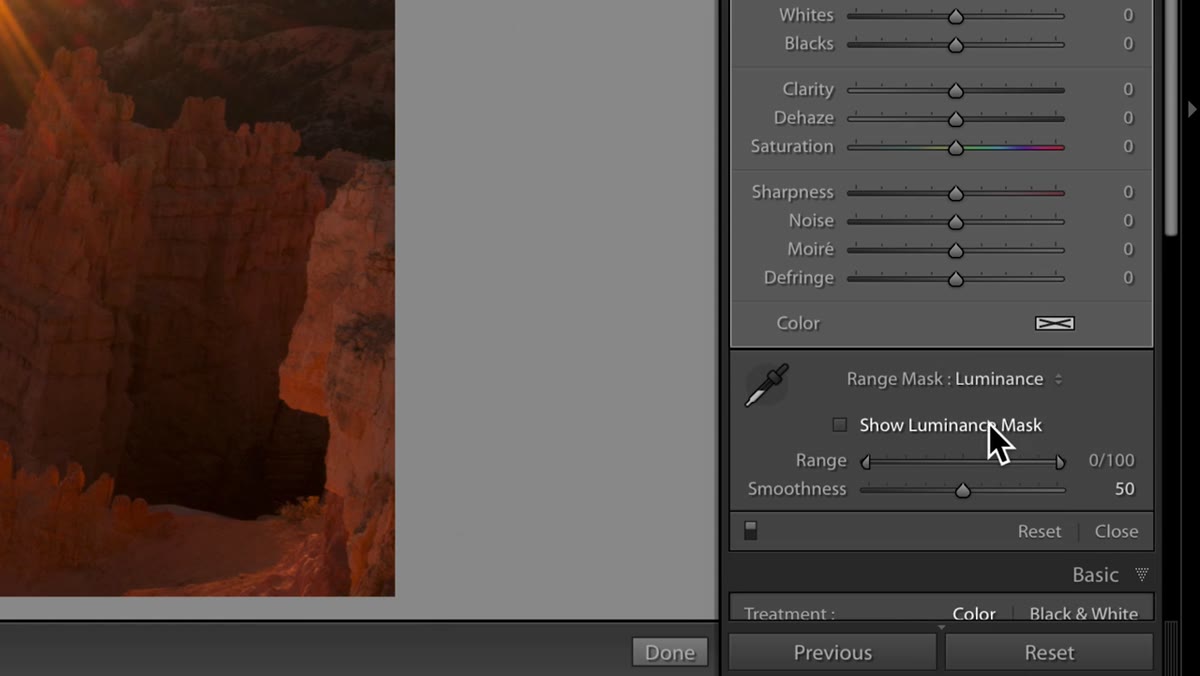The width and height of the screenshot is (1200, 676).
Task: Enable Show Luminance Mask checkbox
Action: click(x=840, y=425)
